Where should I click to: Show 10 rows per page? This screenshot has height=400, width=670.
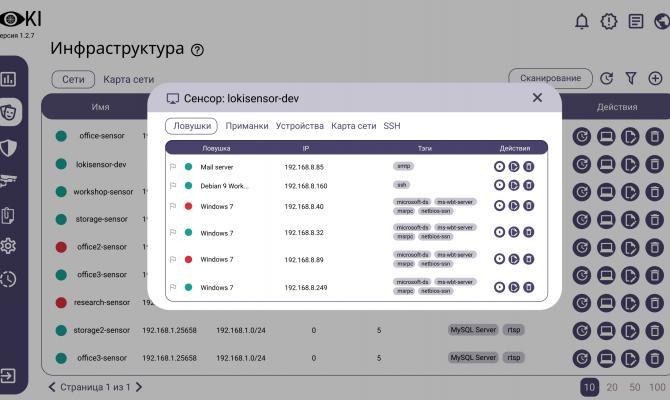(x=589, y=387)
